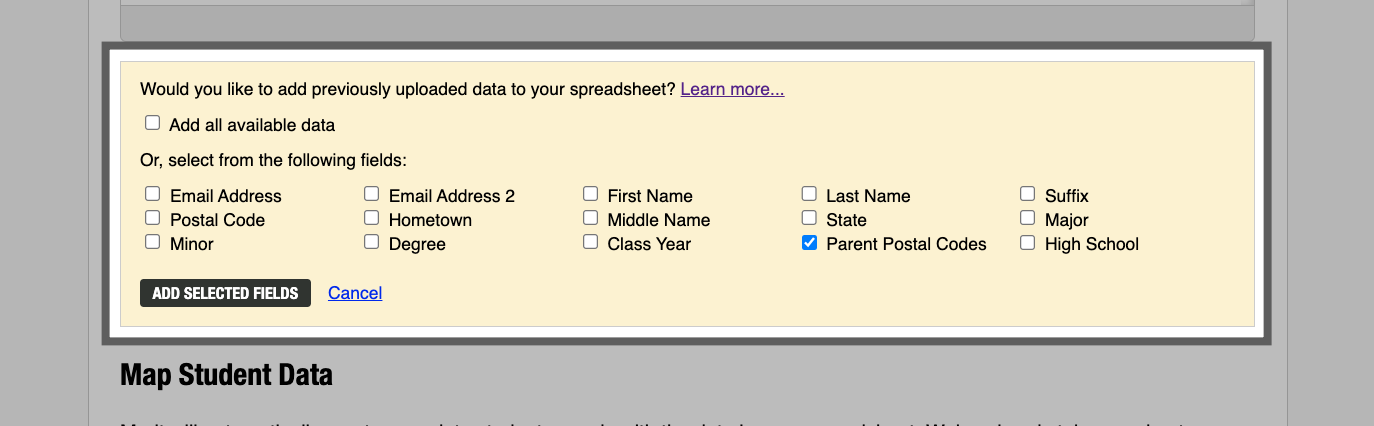Enable the Class Year checkbox
The height and width of the screenshot is (426, 1374).
(x=591, y=242)
